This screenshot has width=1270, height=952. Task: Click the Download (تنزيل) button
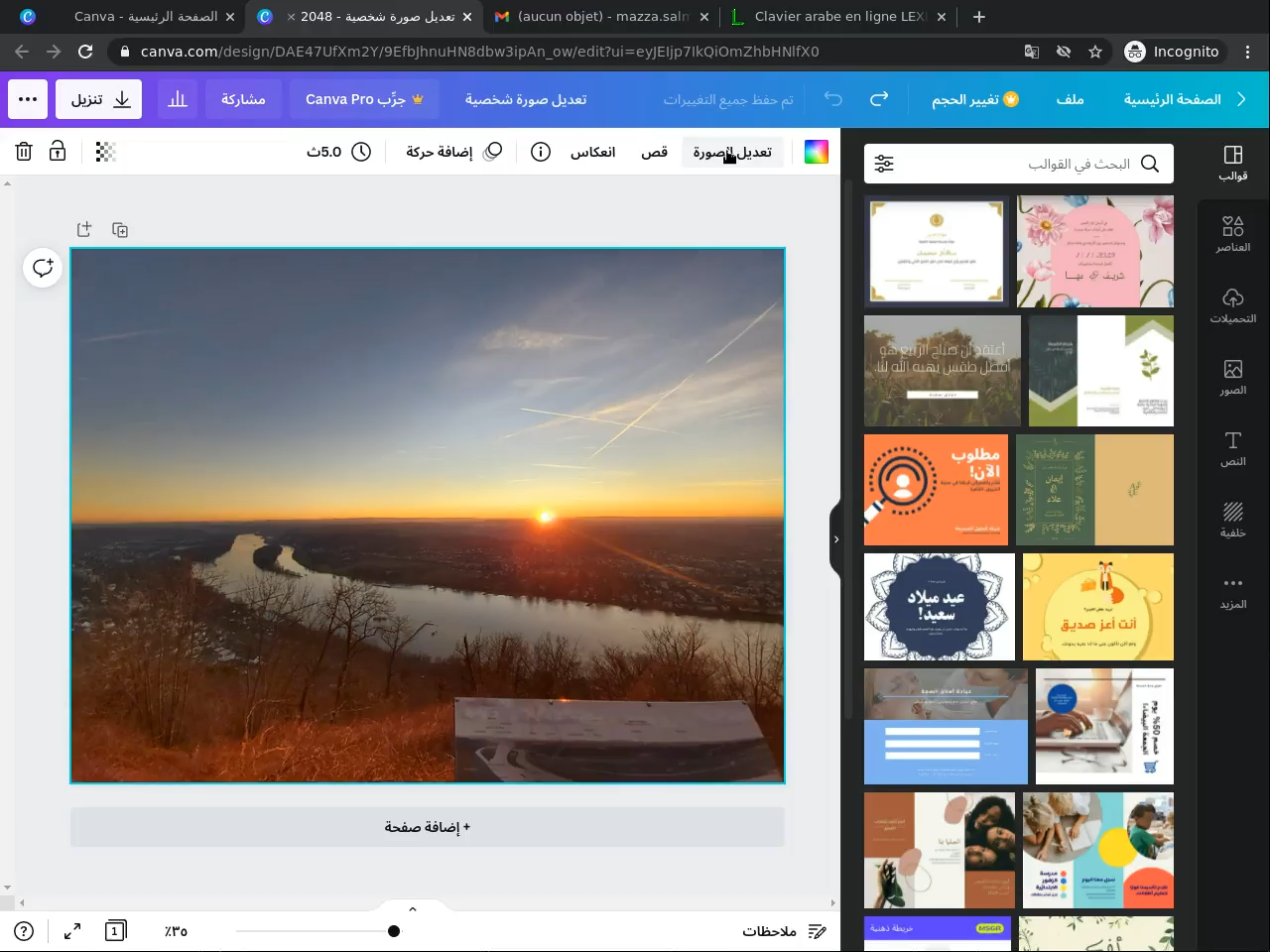(x=98, y=99)
